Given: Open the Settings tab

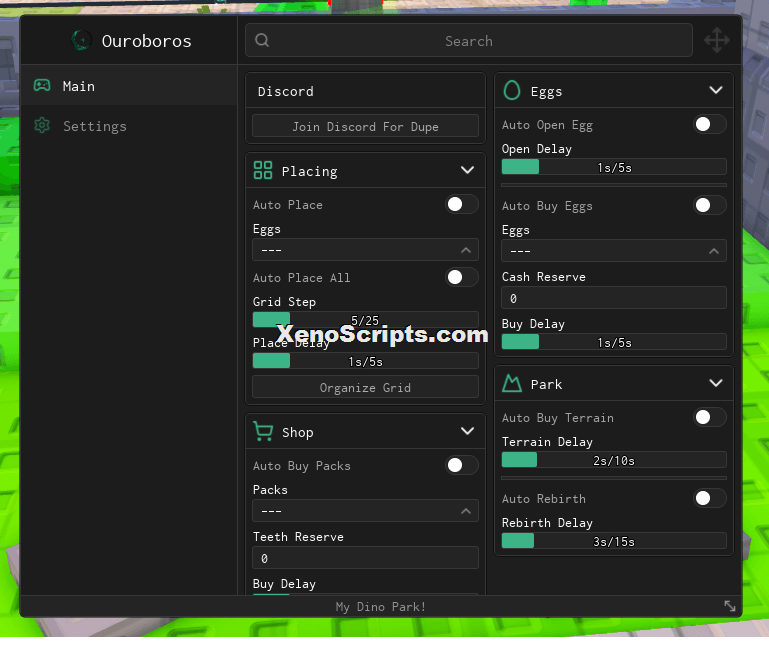Looking at the screenshot, I should 129,126.
